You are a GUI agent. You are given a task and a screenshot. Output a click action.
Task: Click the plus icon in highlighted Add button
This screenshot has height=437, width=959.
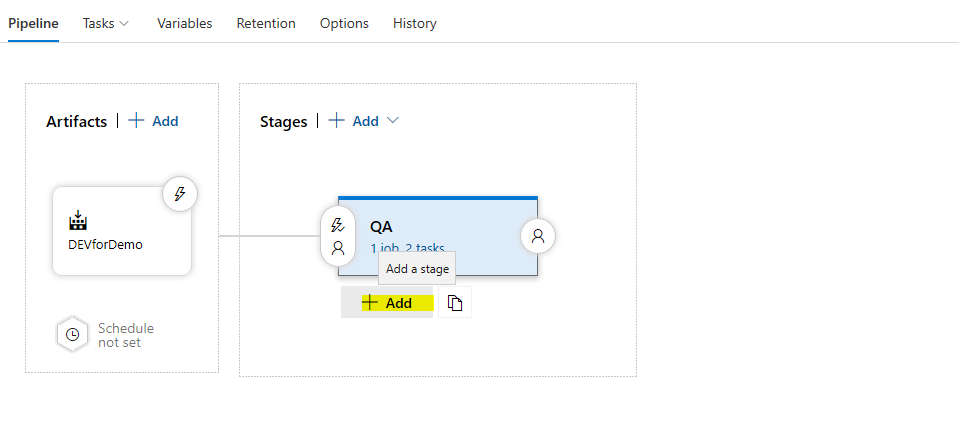(370, 303)
